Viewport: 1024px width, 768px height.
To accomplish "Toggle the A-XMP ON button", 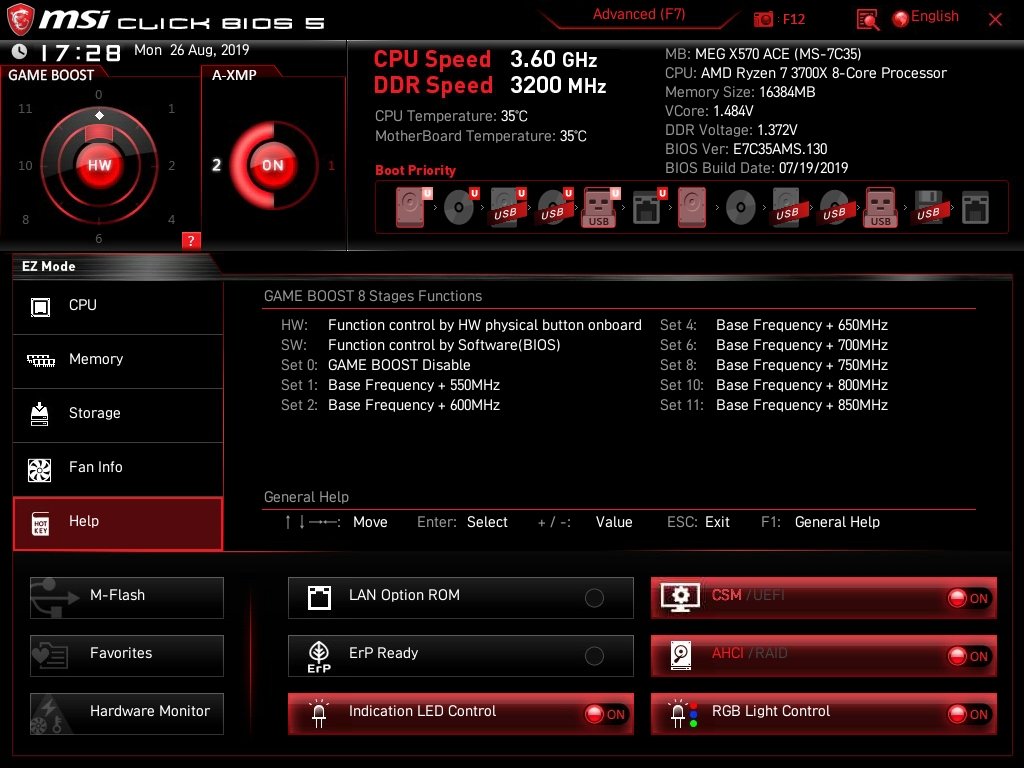I will coord(273,165).
